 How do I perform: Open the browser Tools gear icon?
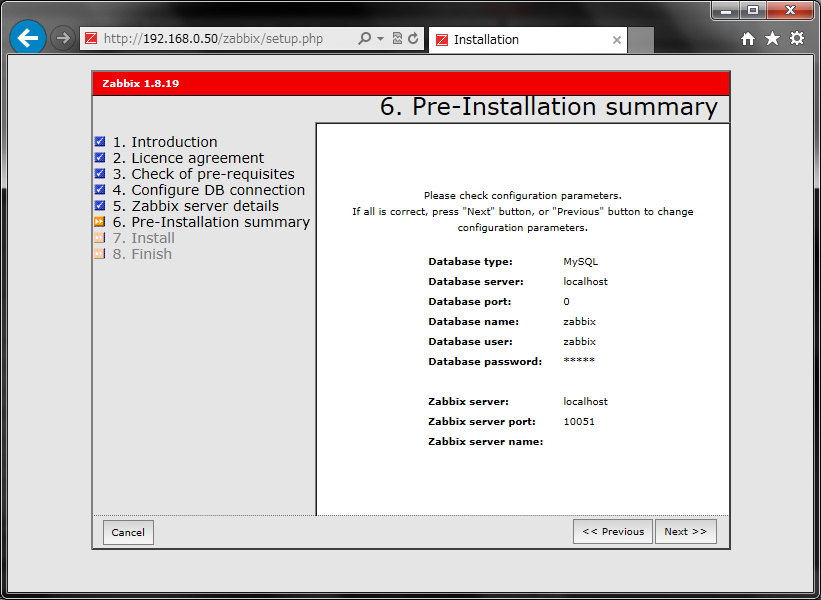797,38
